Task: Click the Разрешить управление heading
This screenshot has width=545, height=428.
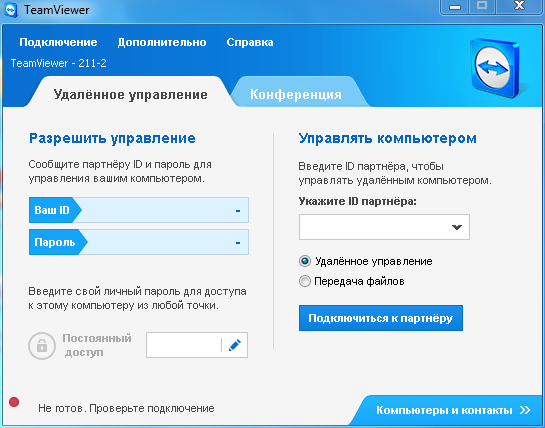Action: 112,138
